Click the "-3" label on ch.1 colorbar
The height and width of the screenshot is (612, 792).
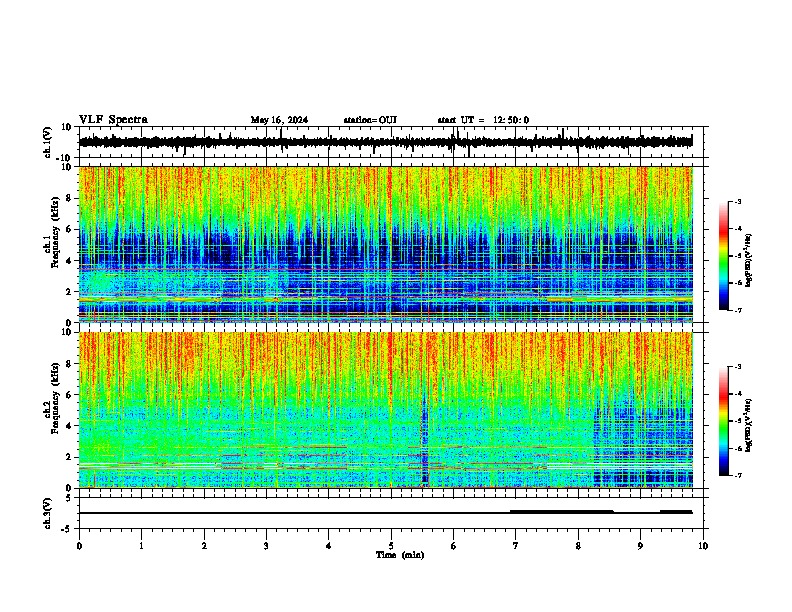point(737,201)
